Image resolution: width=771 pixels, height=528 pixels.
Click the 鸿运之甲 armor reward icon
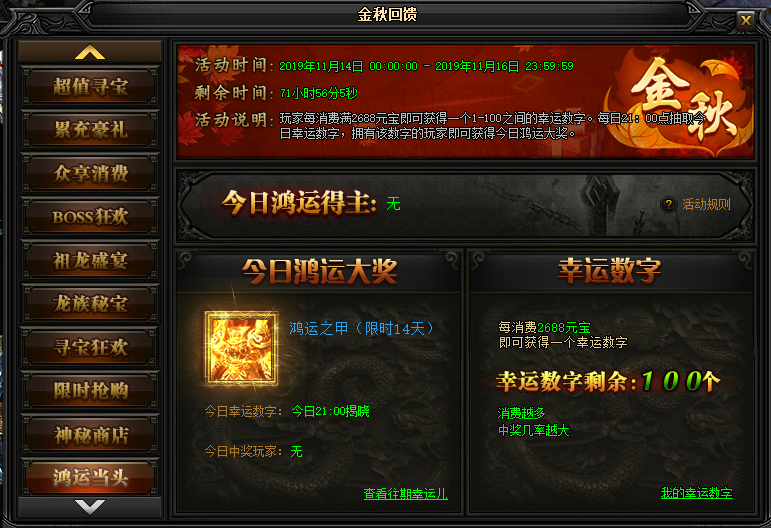[x=241, y=349]
